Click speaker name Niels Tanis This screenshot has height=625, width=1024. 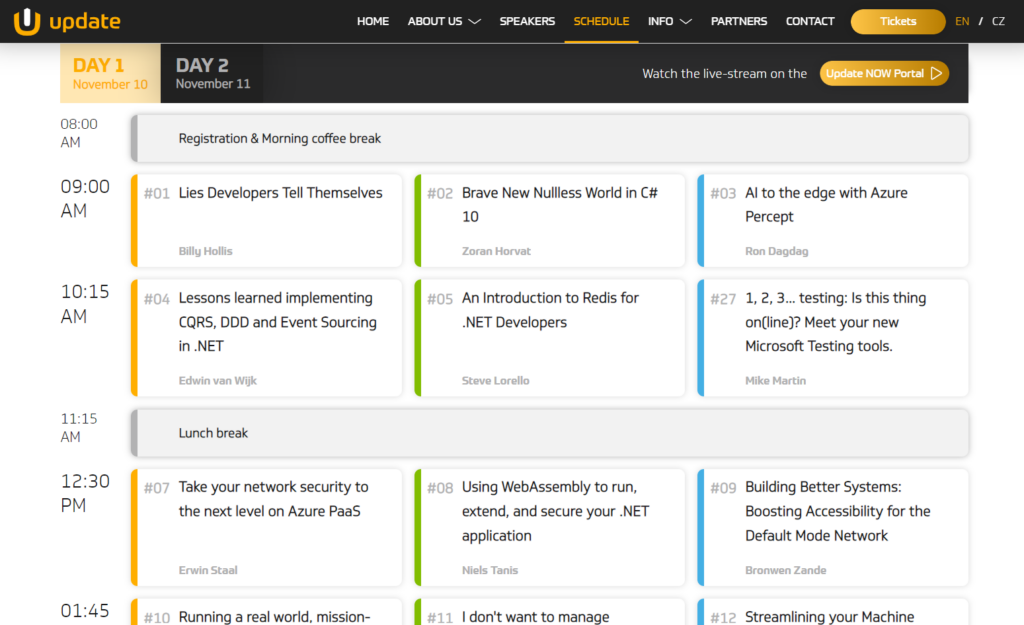(x=490, y=570)
